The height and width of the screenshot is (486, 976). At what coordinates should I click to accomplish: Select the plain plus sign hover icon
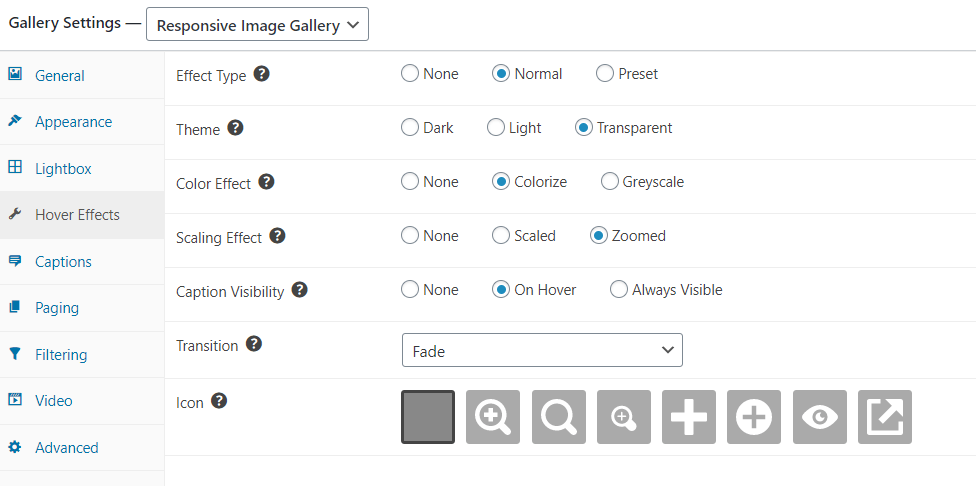[x=689, y=417]
